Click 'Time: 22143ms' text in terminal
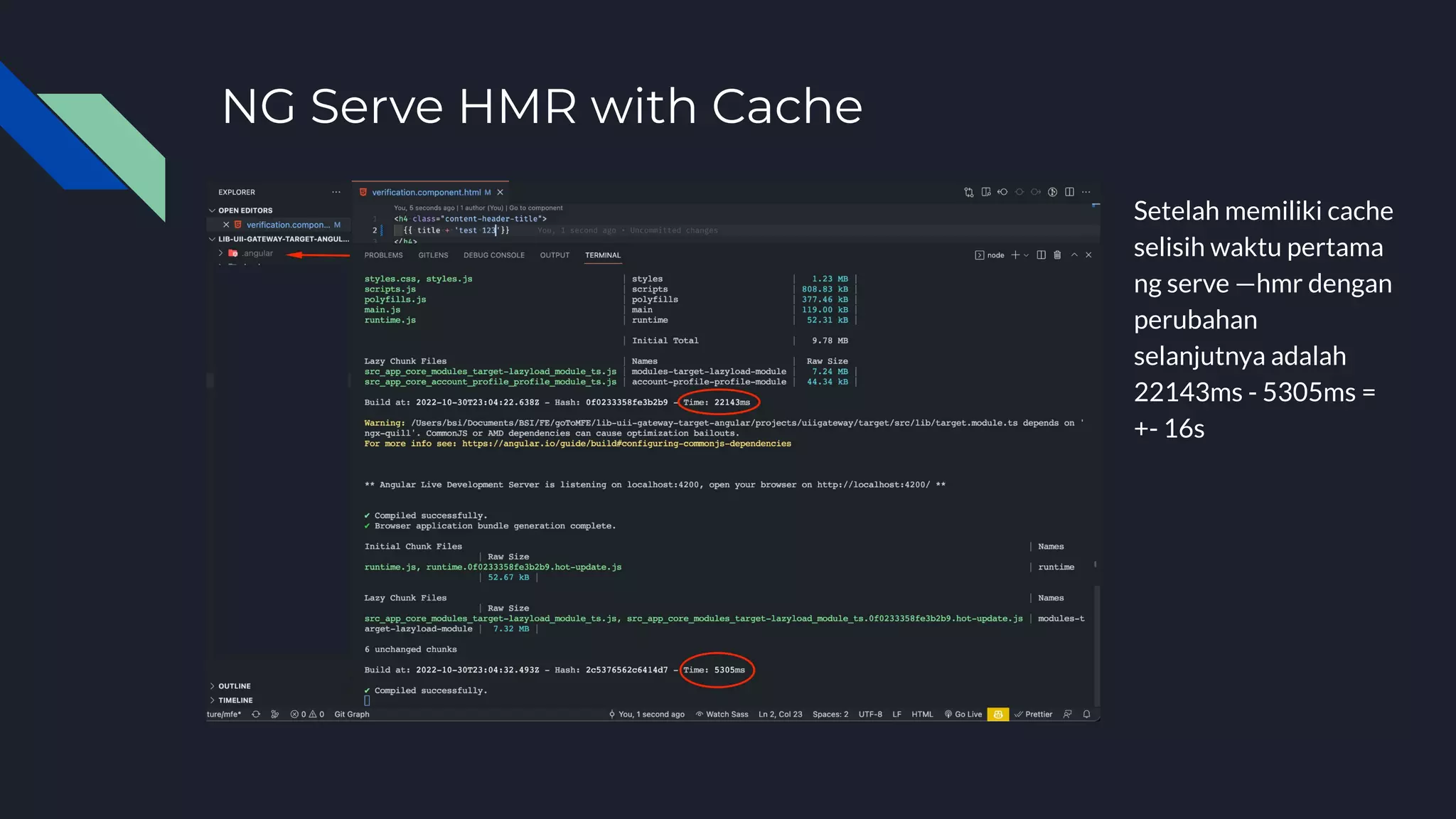 [x=717, y=402]
